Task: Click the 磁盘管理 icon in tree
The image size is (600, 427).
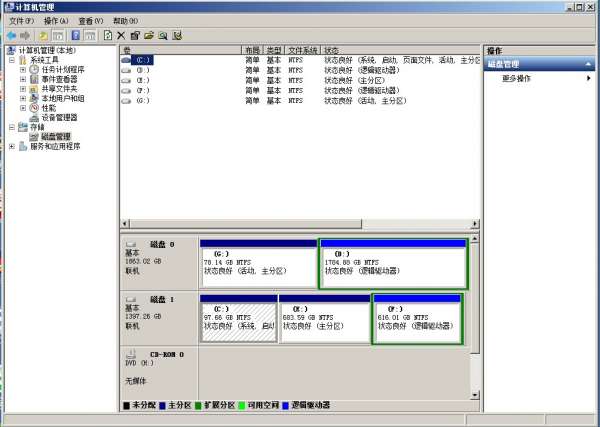Action: (34, 136)
